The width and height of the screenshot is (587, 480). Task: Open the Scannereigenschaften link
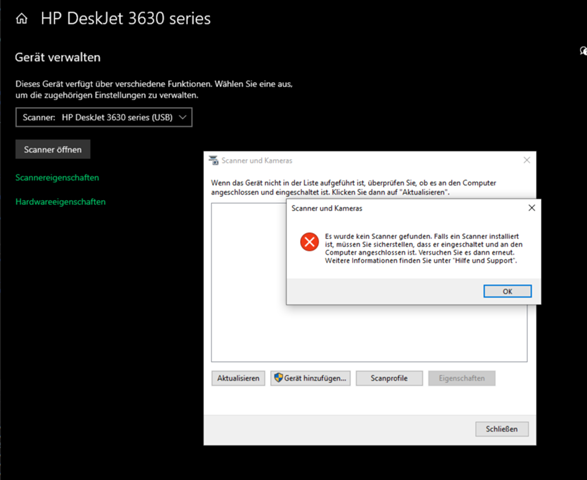pos(57,177)
